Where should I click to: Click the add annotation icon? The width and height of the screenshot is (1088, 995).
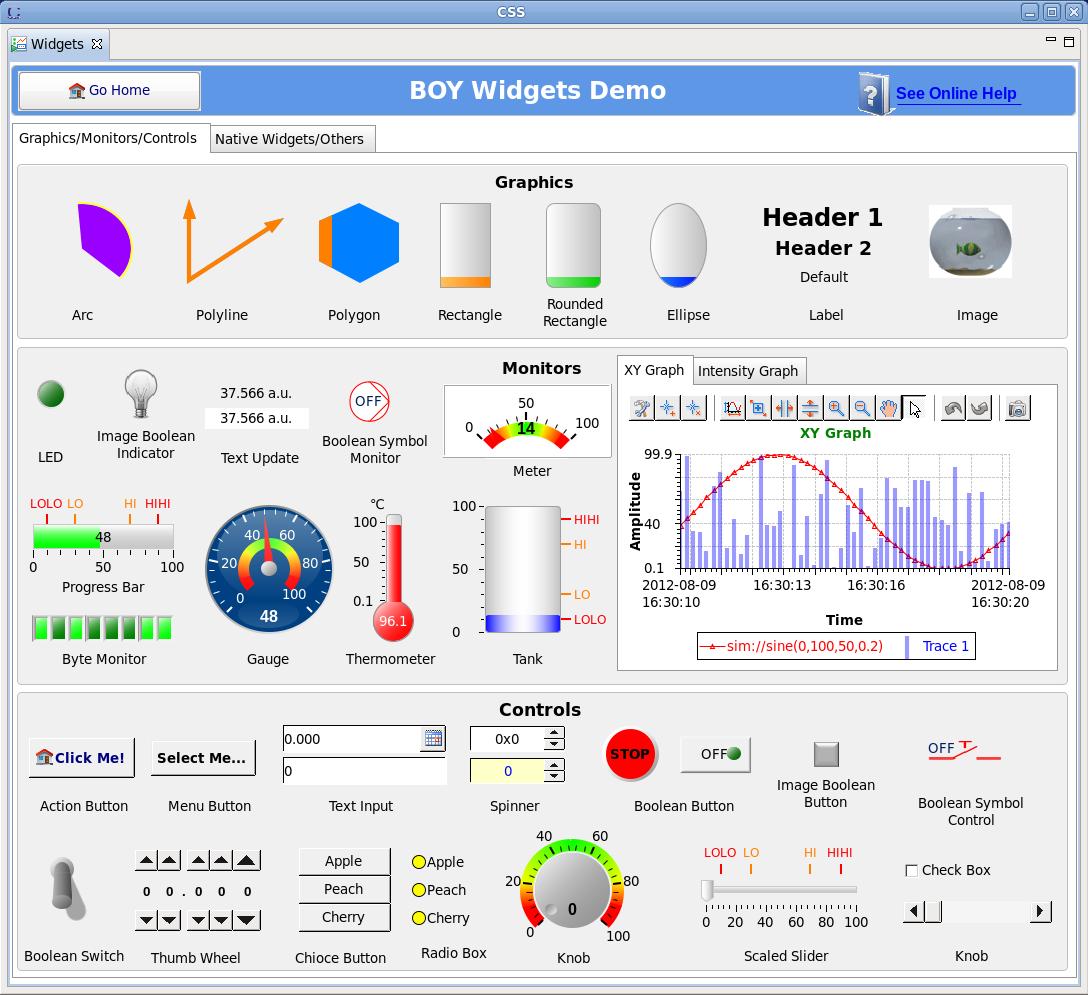[x=667, y=408]
